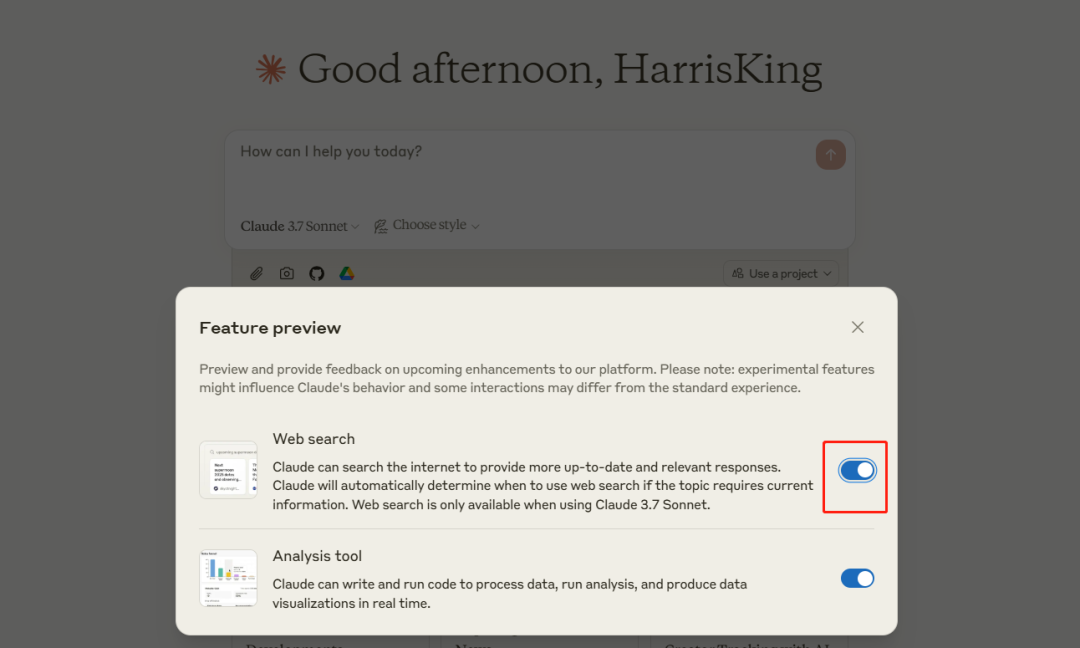The image size is (1080, 648).
Task: Open the Claude 3.7 Sonnet model dropdown
Action: tap(300, 226)
